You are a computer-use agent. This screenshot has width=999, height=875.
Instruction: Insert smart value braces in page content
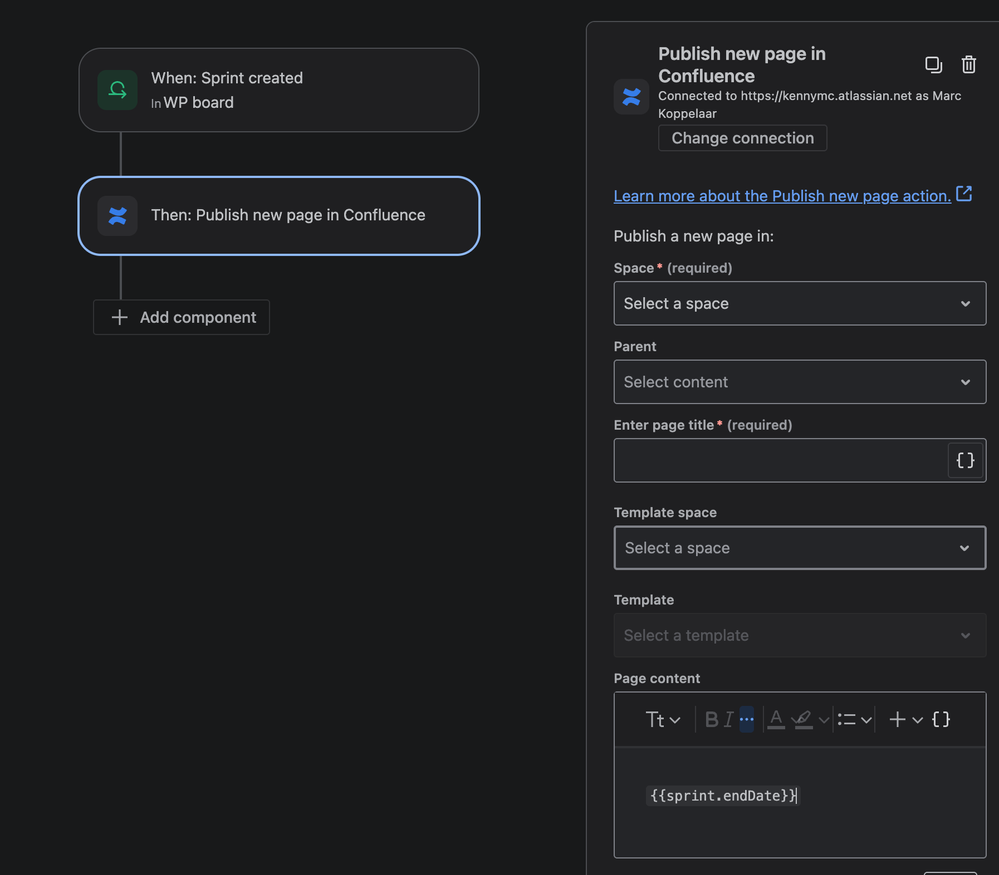pyautogui.click(x=941, y=720)
